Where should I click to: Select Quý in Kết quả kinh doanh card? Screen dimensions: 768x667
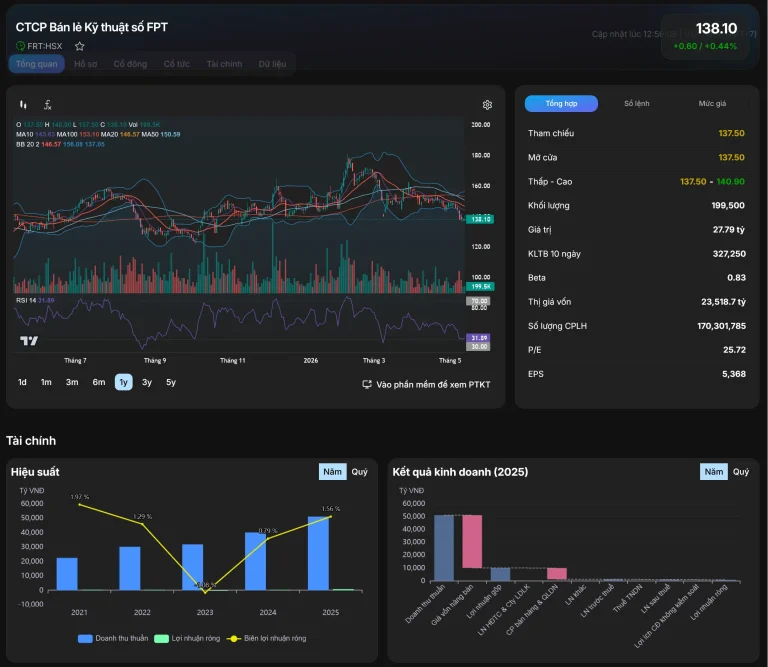point(741,472)
